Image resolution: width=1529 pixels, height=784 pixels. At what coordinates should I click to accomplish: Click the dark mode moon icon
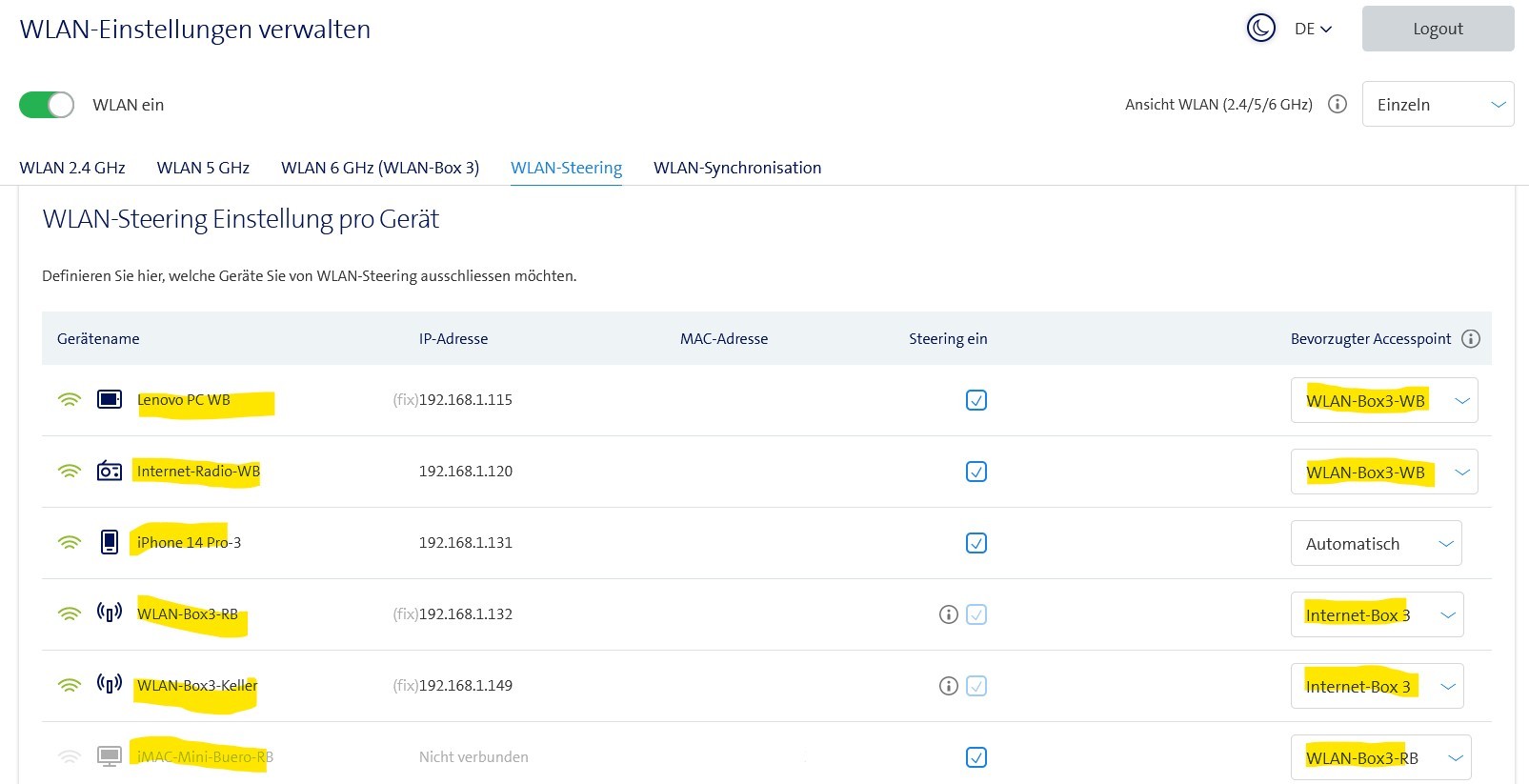pyautogui.click(x=1260, y=29)
